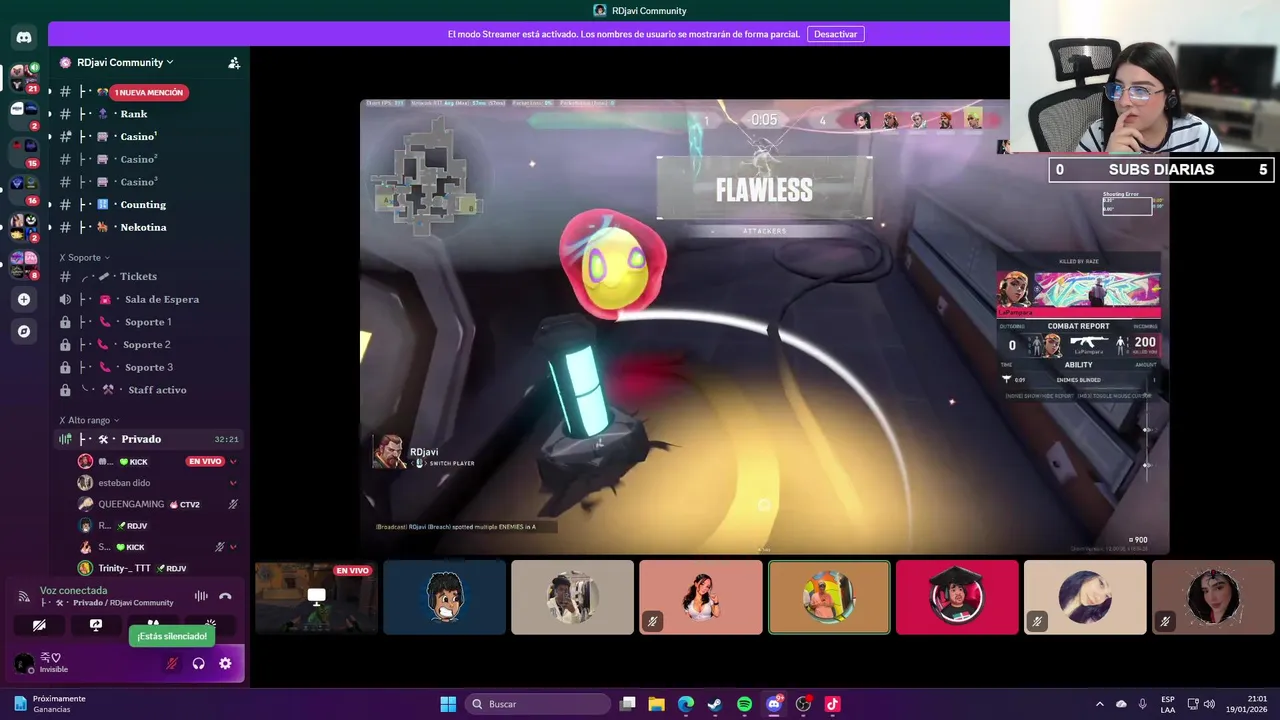
Task: Expand stream arrow beside EN VIVO user
Action: point(233,461)
